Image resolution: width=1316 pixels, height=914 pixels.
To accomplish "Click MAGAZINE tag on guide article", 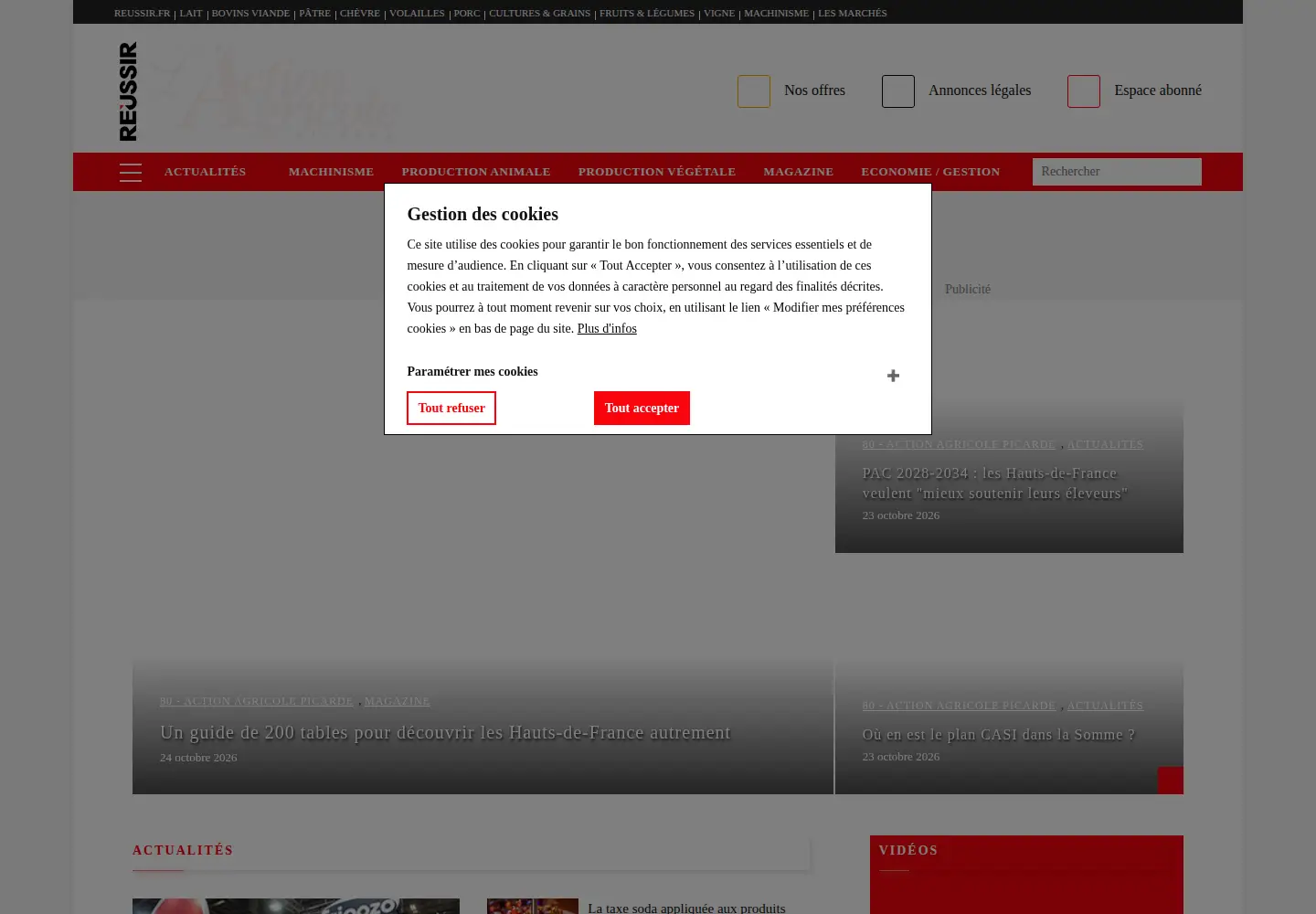I will 397,701.
